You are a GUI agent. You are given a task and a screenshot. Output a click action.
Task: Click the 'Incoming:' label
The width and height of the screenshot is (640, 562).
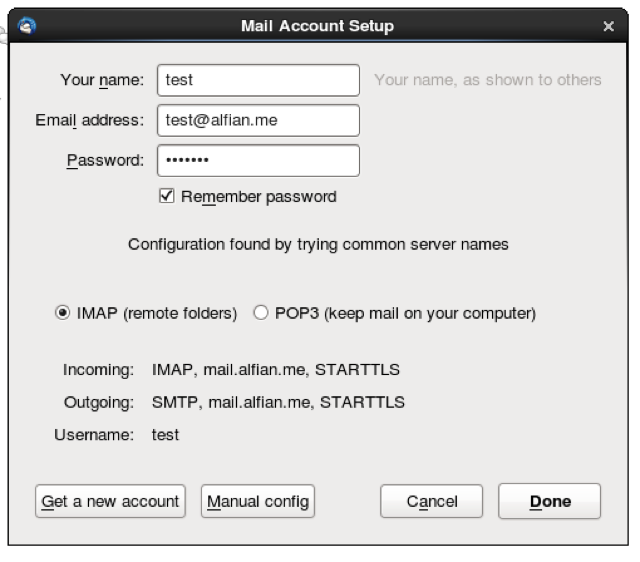[x=98, y=370]
